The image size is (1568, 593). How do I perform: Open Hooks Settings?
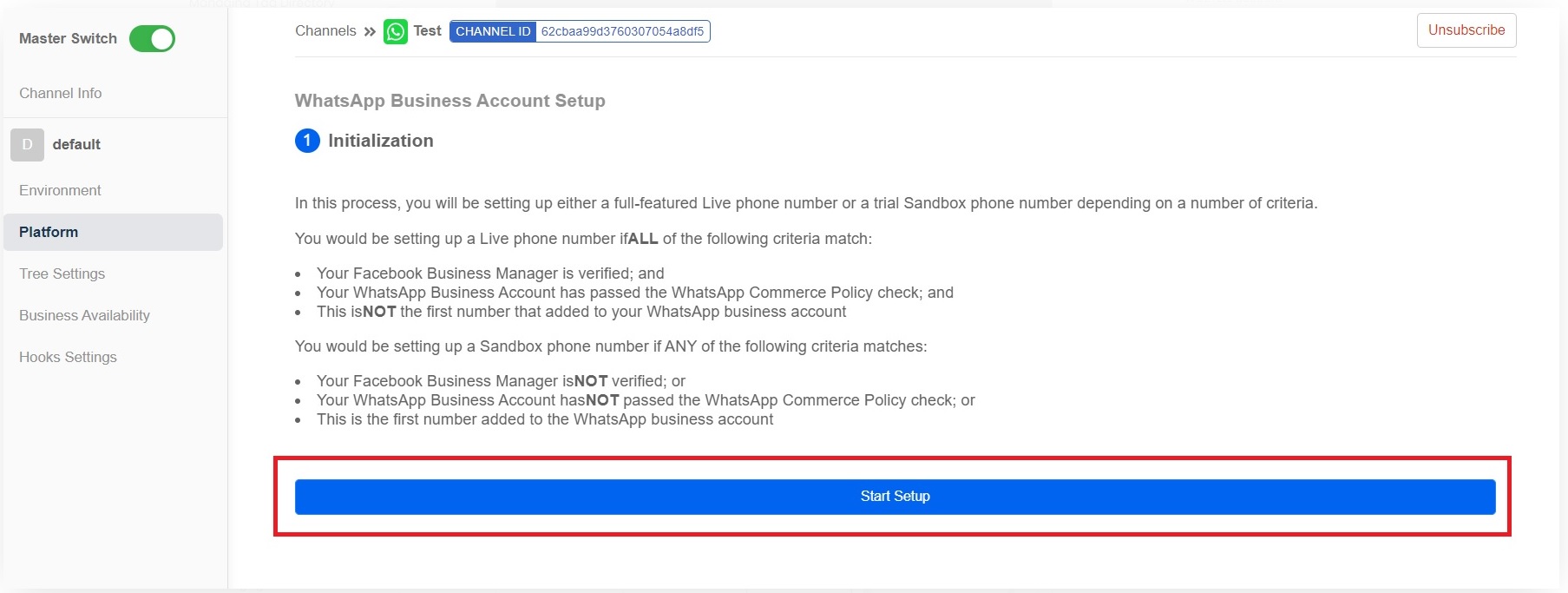[68, 357]
